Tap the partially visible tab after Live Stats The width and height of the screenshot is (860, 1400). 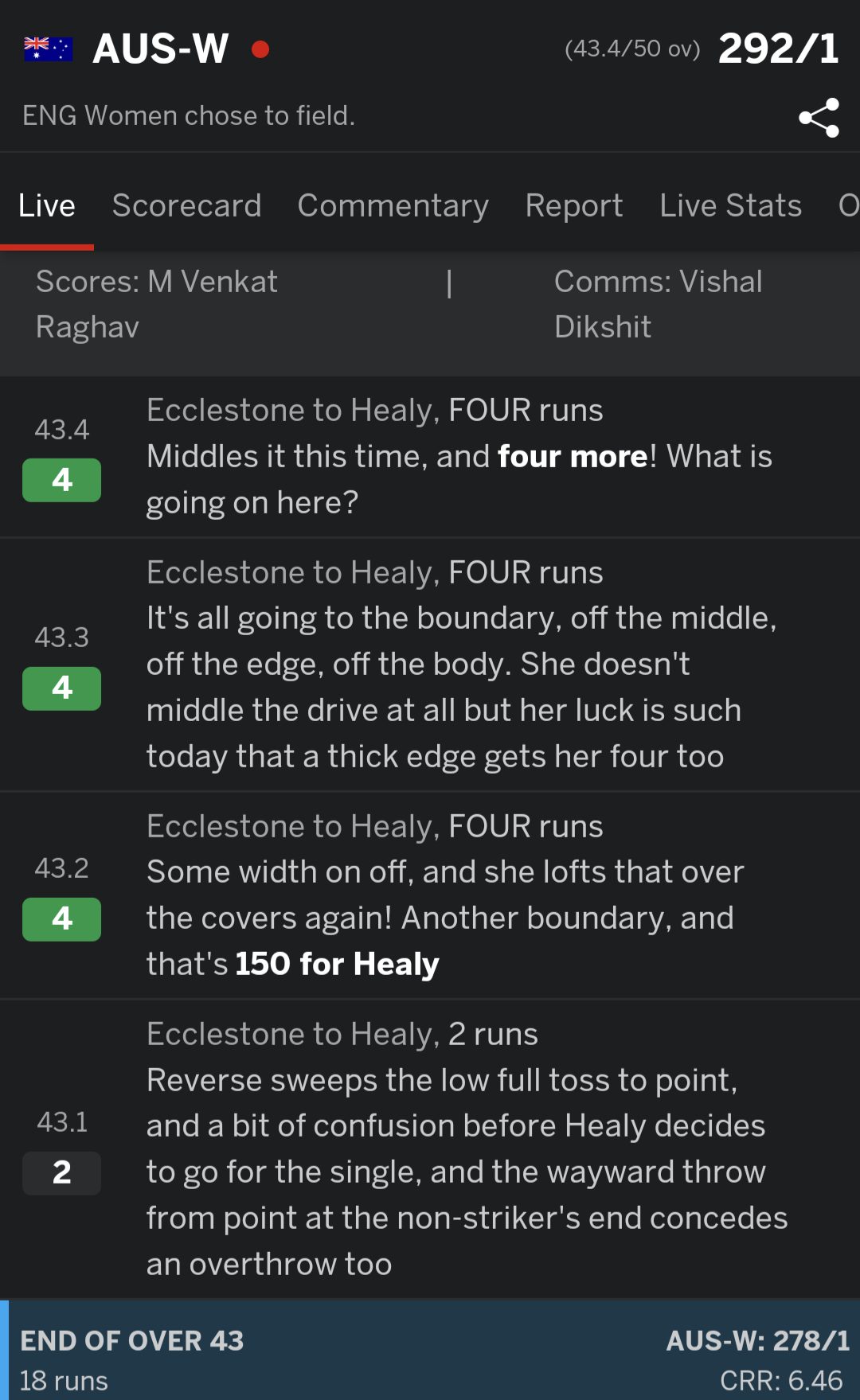coord(847,205)
